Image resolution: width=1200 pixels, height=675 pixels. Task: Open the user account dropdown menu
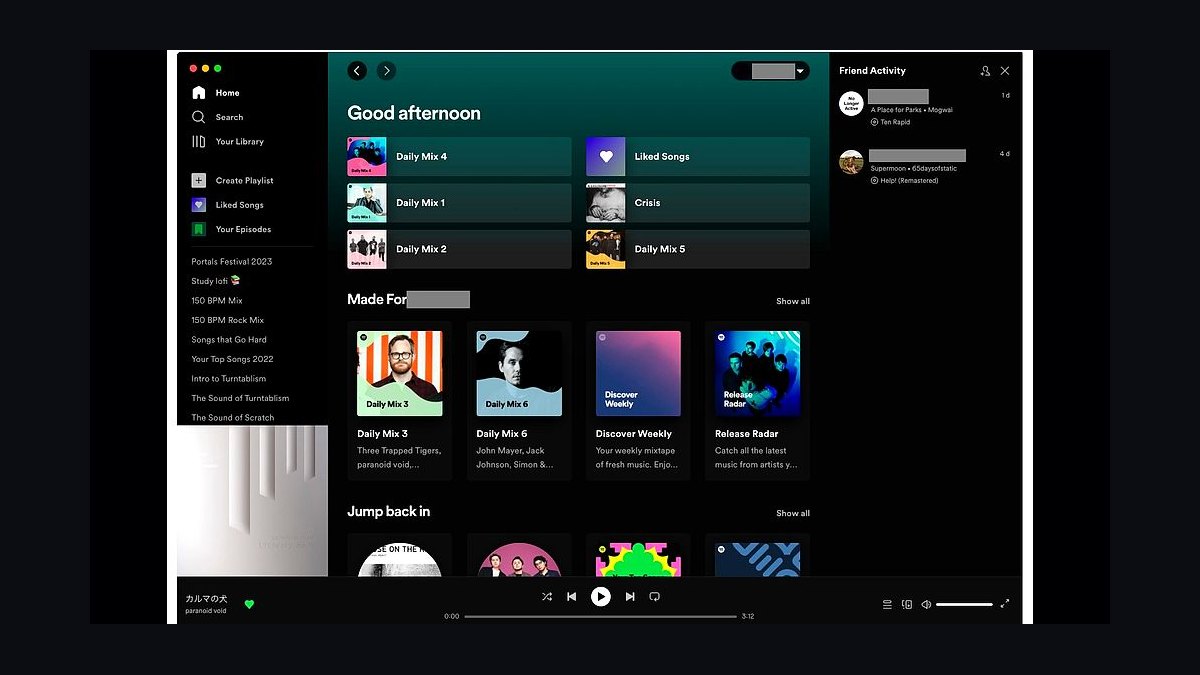click(x=770, y=71)
